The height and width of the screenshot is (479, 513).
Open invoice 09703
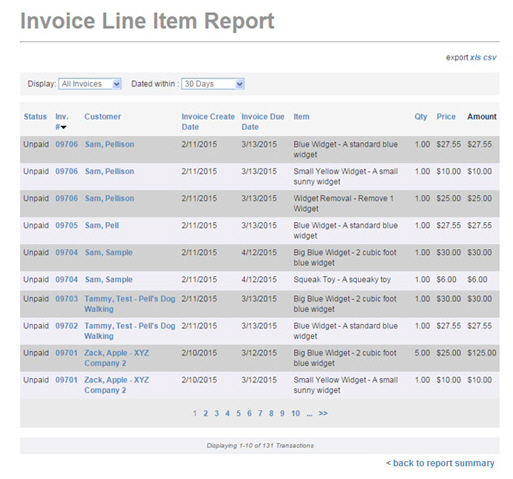tap(67, 299)
